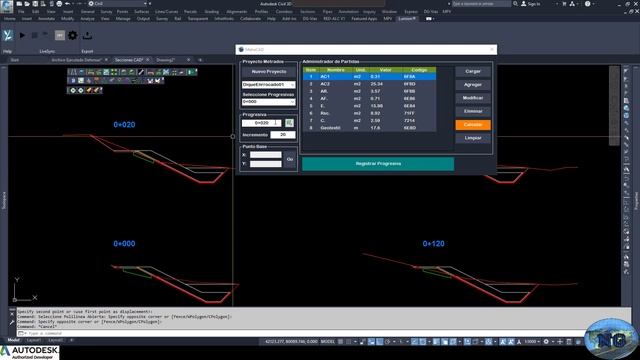Open the Alignments menu
Image resolution: width=640 pixels, height=360 pixels.
tap(237, 12)
